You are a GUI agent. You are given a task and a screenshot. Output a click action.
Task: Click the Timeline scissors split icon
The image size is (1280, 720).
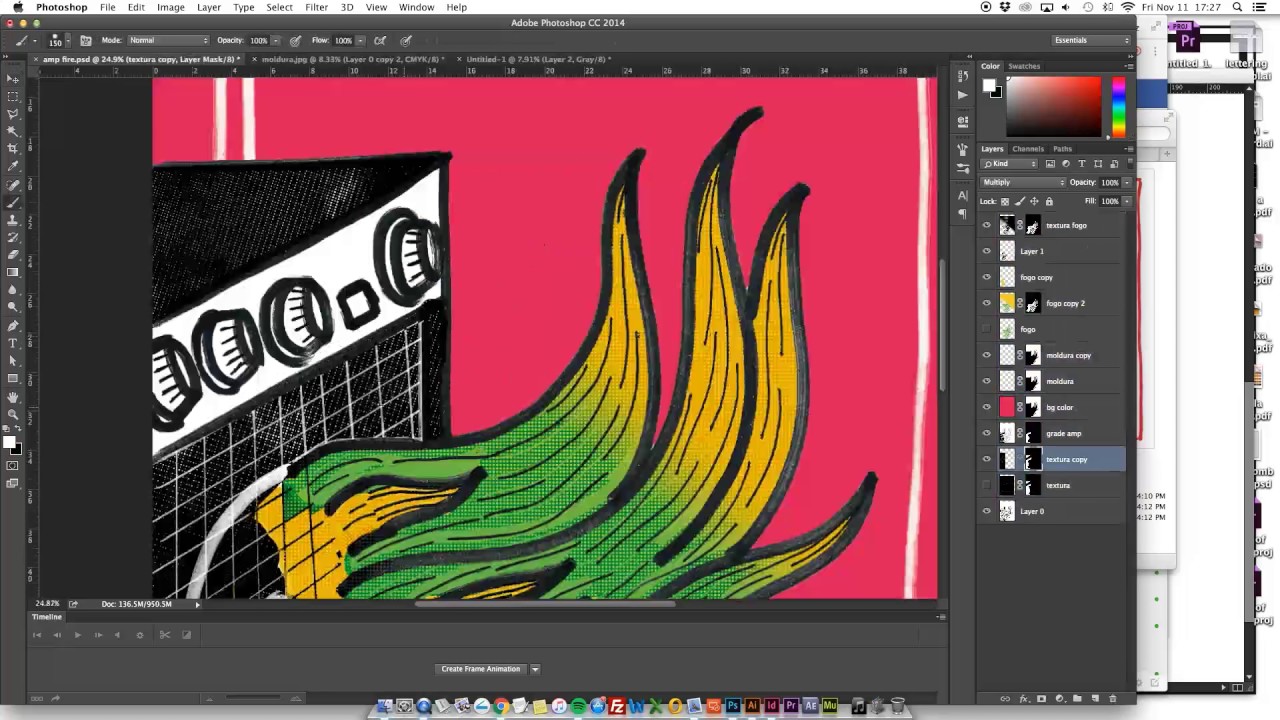pos(165,635)
